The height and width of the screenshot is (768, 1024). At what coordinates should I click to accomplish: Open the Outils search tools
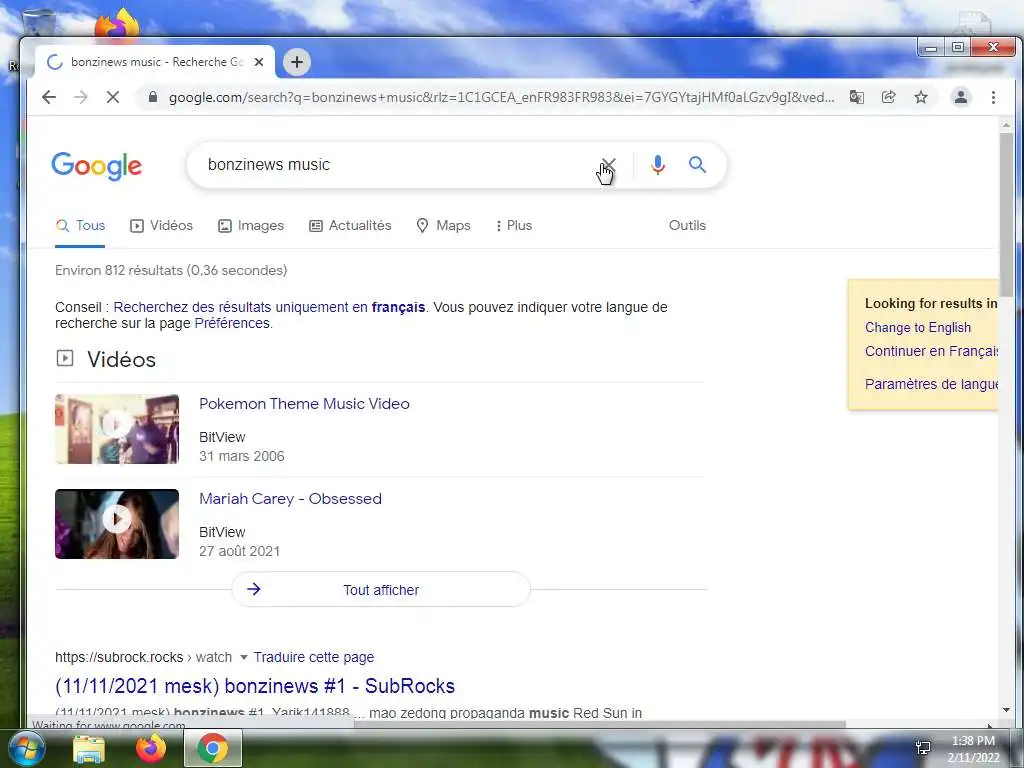click(687, 225)
